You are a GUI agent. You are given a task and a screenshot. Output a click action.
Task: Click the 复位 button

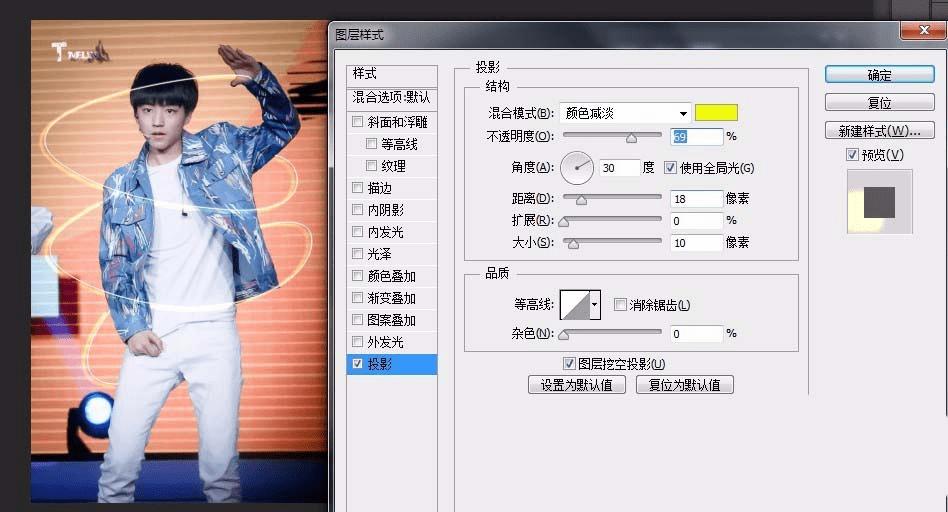click(880, 103)
